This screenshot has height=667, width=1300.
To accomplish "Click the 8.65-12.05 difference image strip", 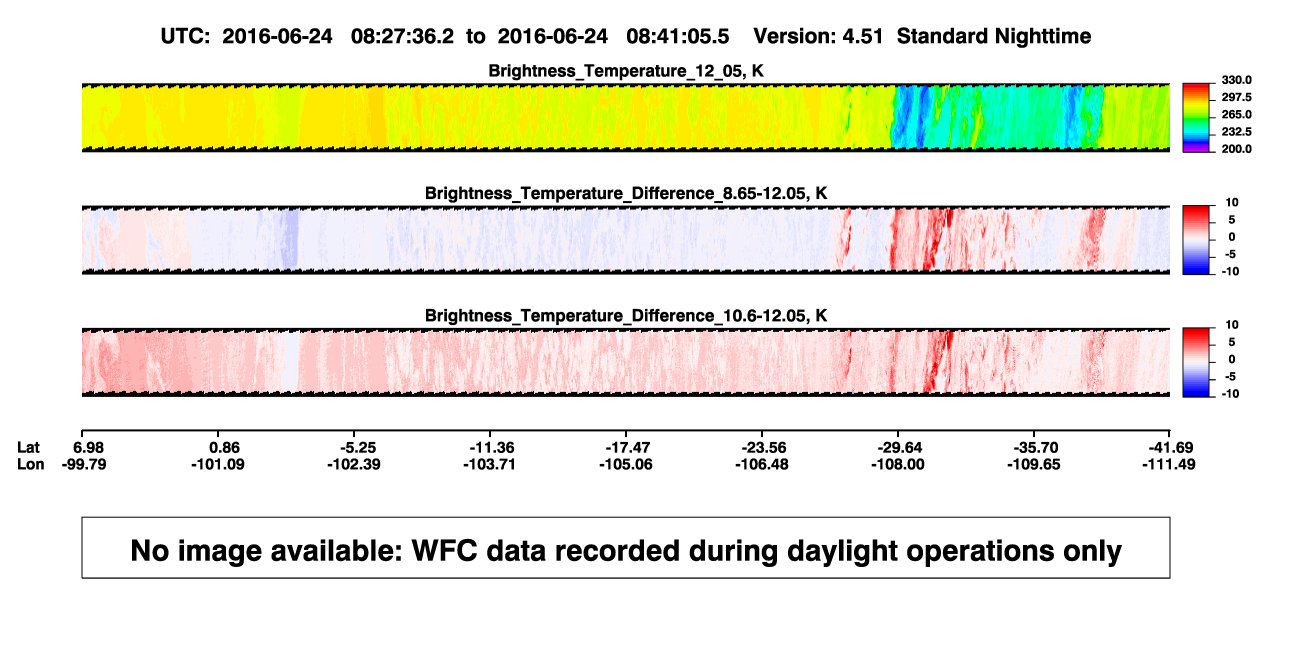I will click(x=625, y=240).
